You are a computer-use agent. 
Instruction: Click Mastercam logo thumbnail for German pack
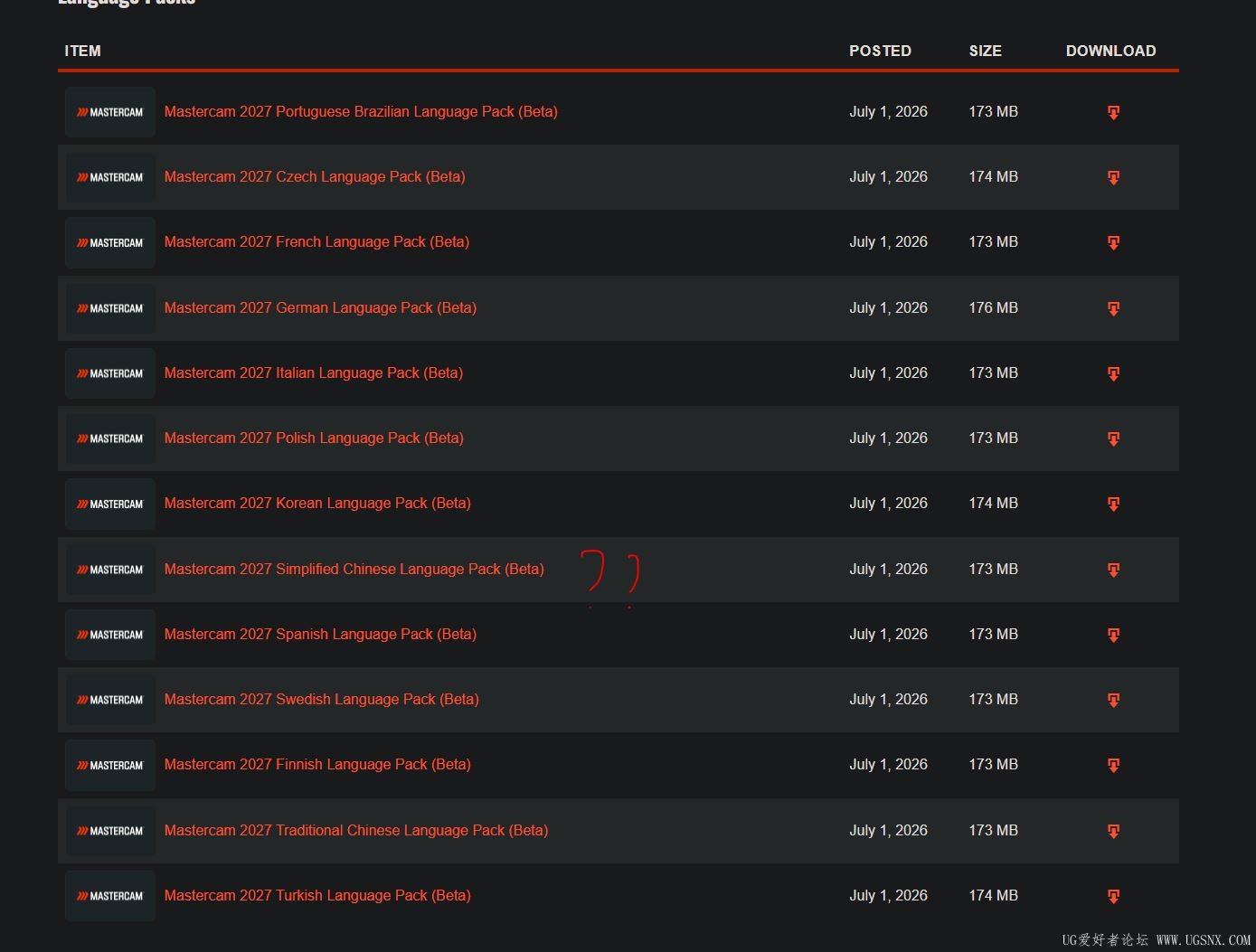(110, 308)
